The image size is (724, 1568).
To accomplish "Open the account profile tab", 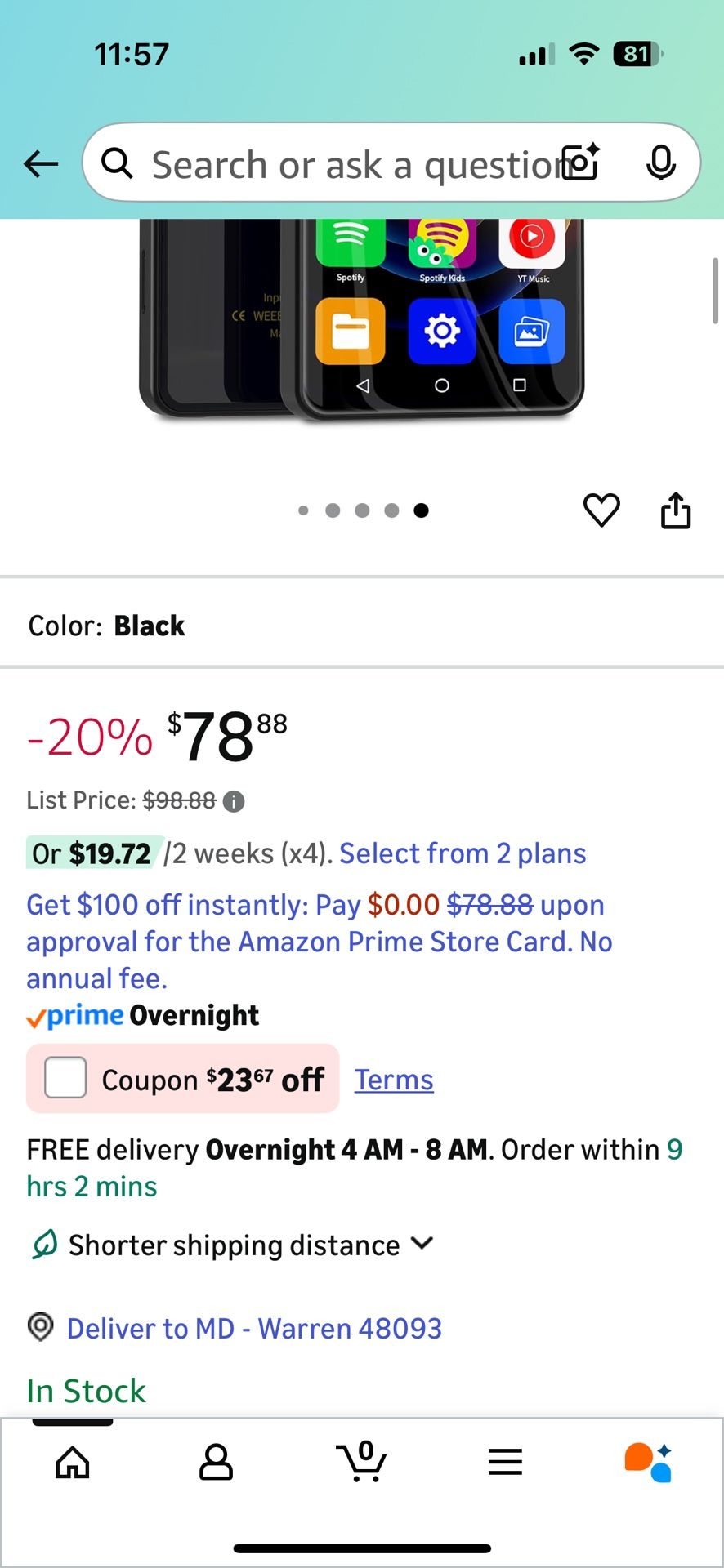I will pos(217,1461).
